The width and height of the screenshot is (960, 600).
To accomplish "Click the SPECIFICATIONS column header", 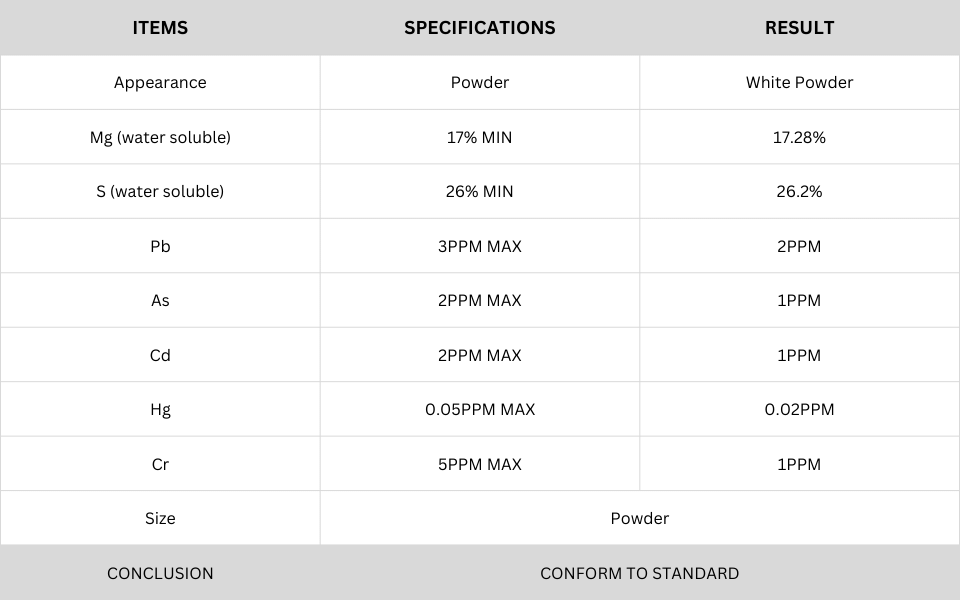I will 480,28.
